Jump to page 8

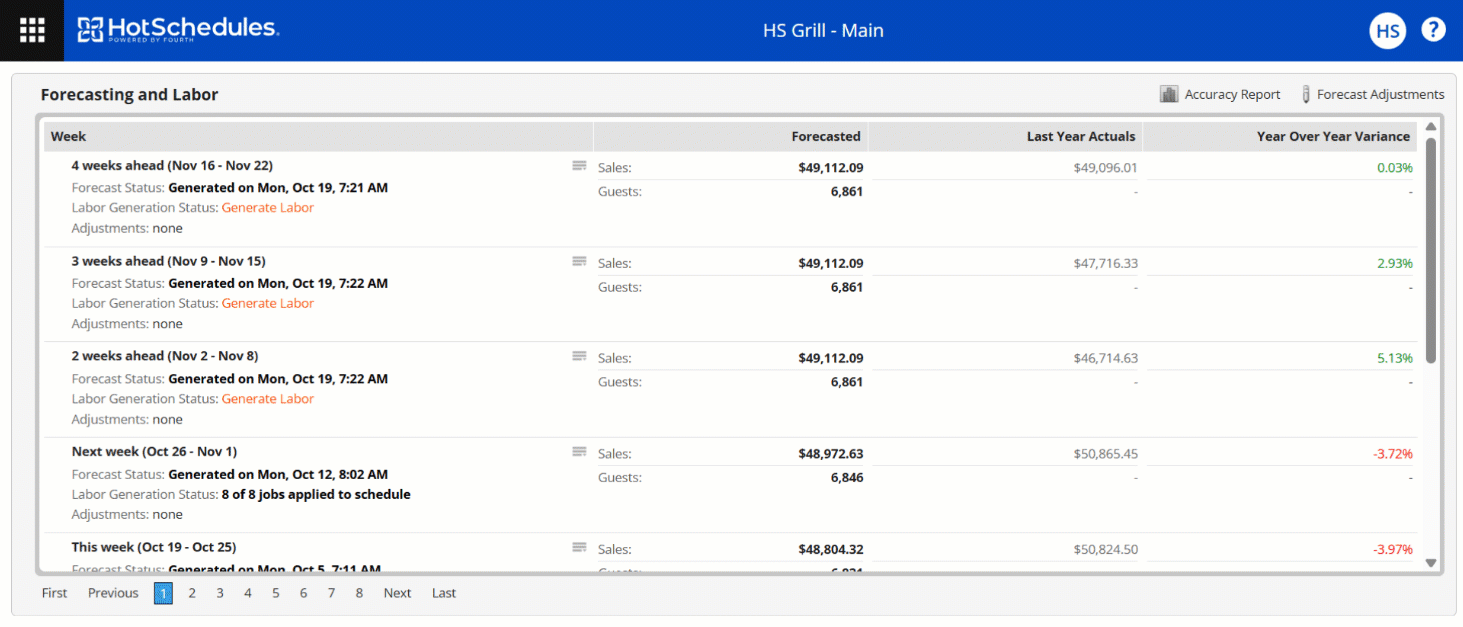(x=359, y=593)
